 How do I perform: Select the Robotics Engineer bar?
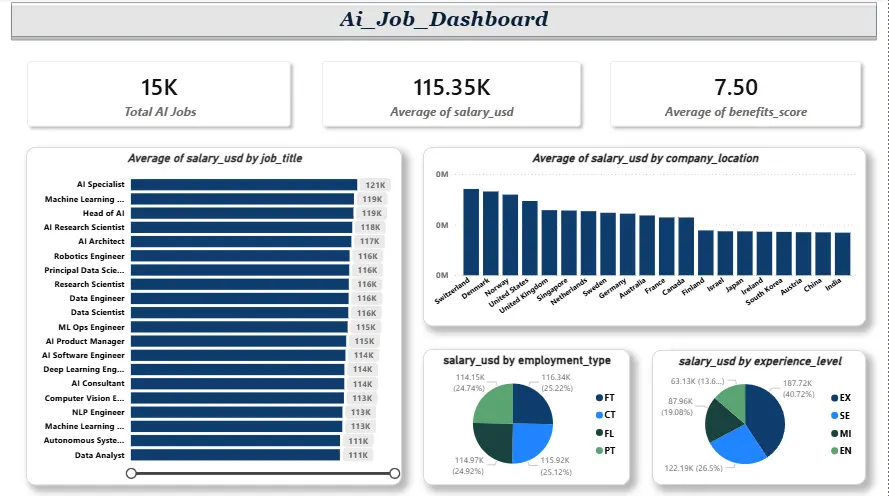(240, 256)
